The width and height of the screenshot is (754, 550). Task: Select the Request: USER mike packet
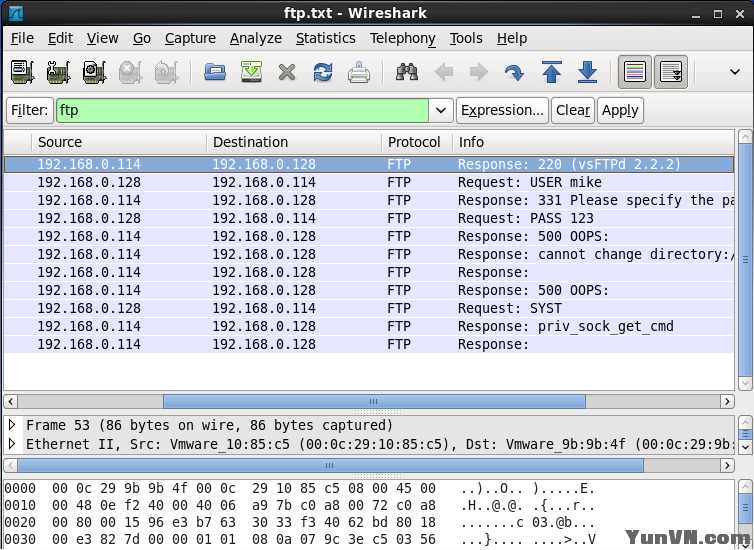[x=369, y=182]
